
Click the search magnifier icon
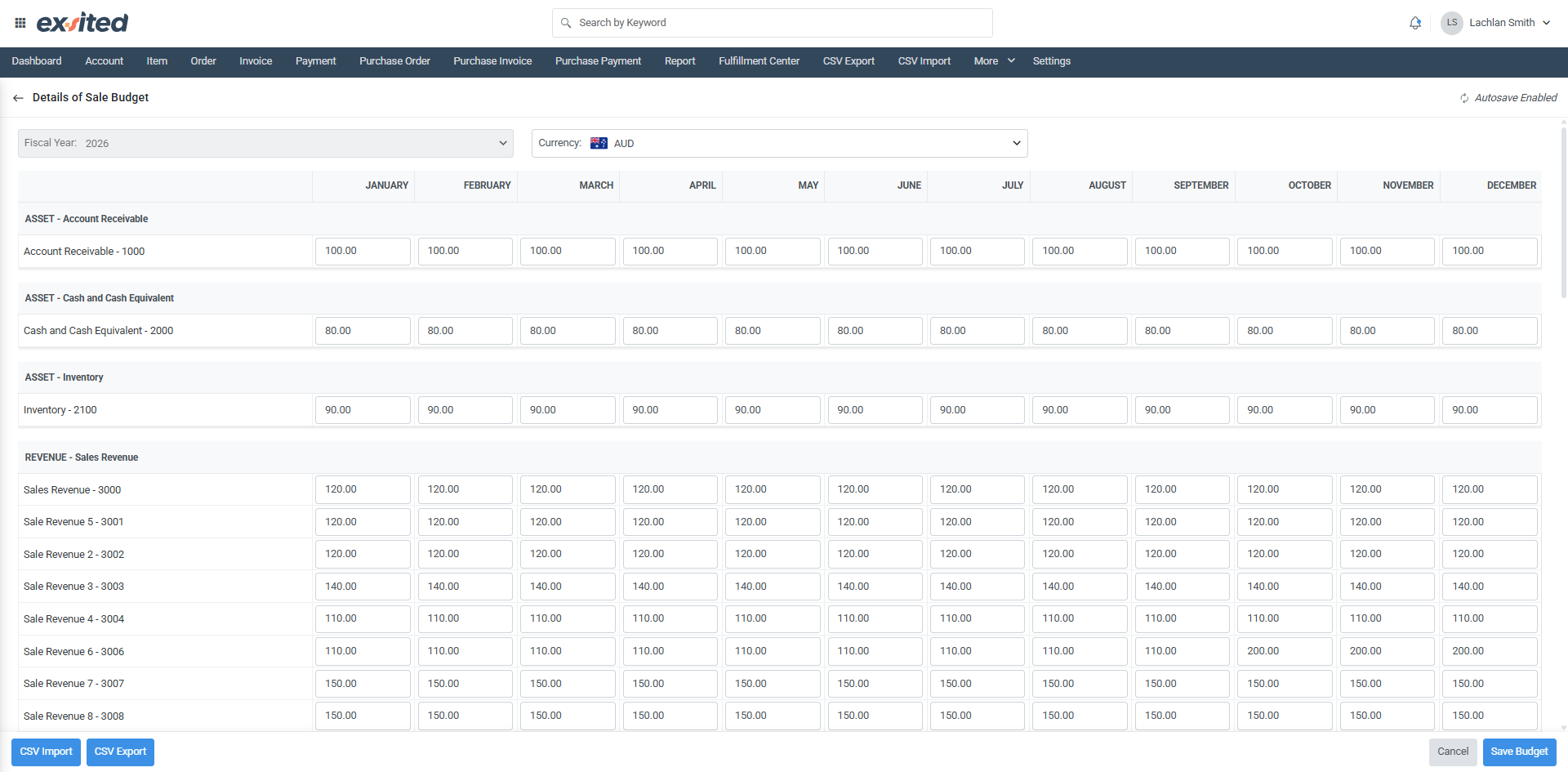pos(566,23)
